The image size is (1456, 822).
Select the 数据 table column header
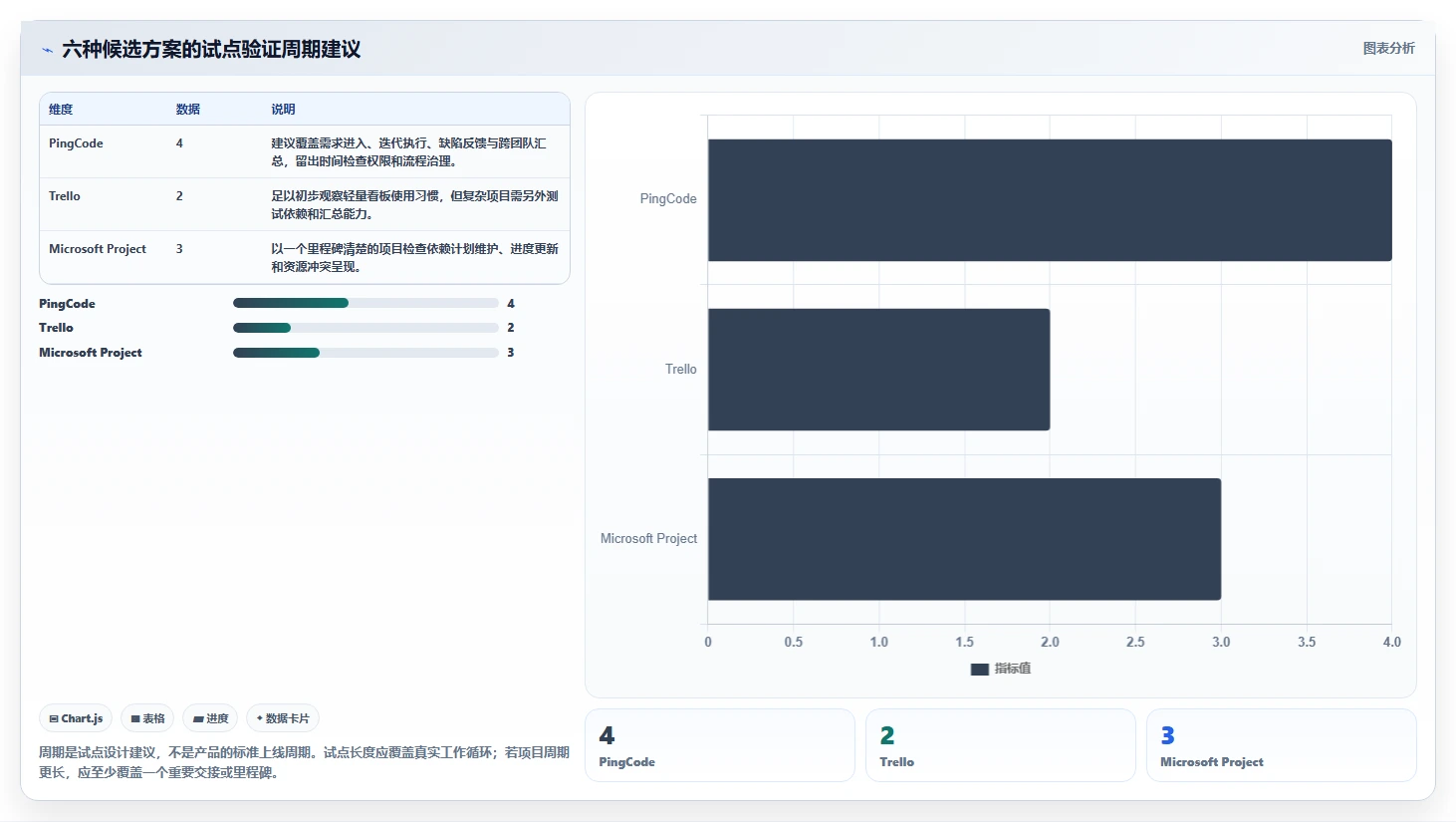point(188,110)
